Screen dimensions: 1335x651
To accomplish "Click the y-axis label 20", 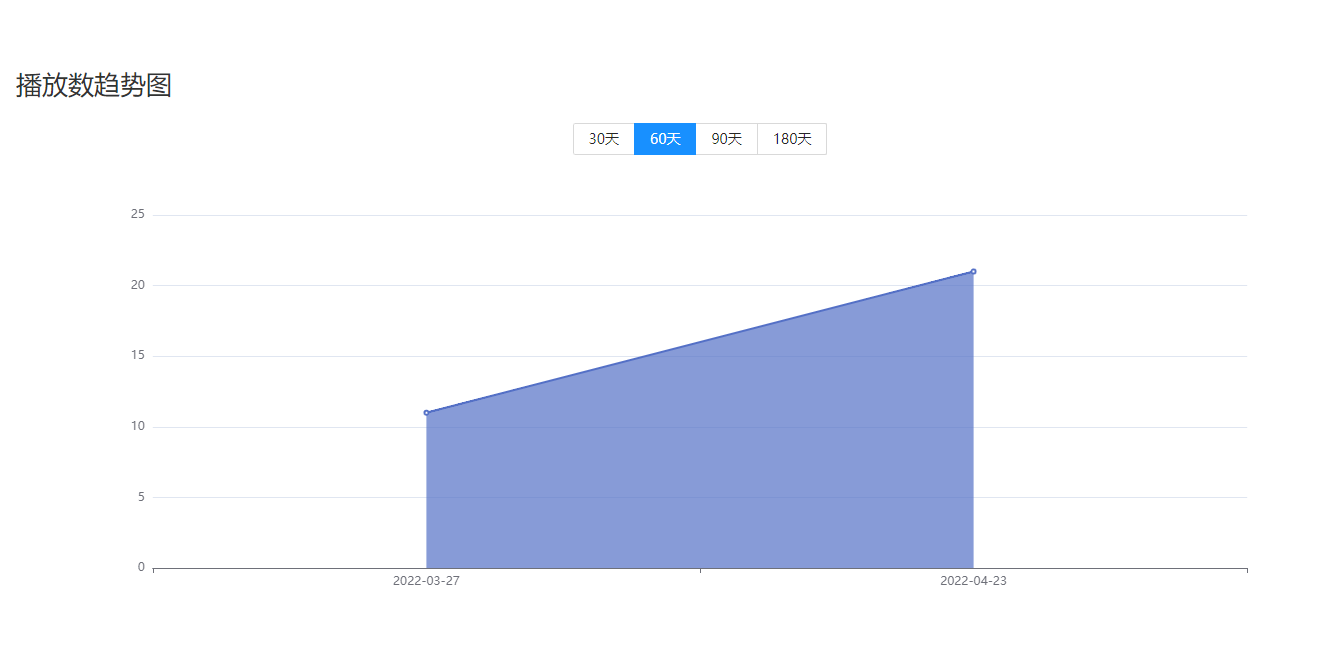I will [x=138, y=285].
